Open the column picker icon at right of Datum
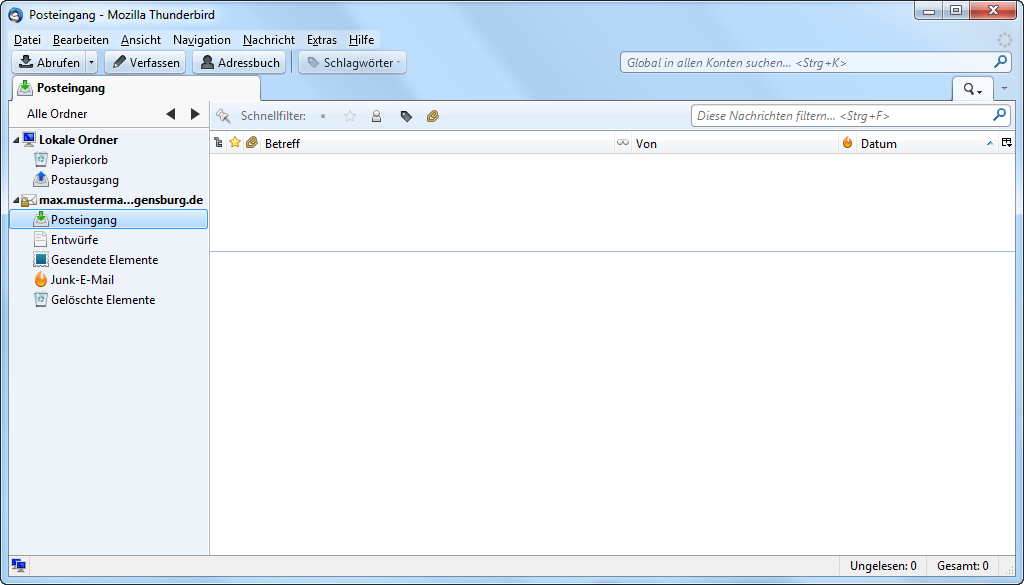The image size is (1024, 585). point(1006,143)
